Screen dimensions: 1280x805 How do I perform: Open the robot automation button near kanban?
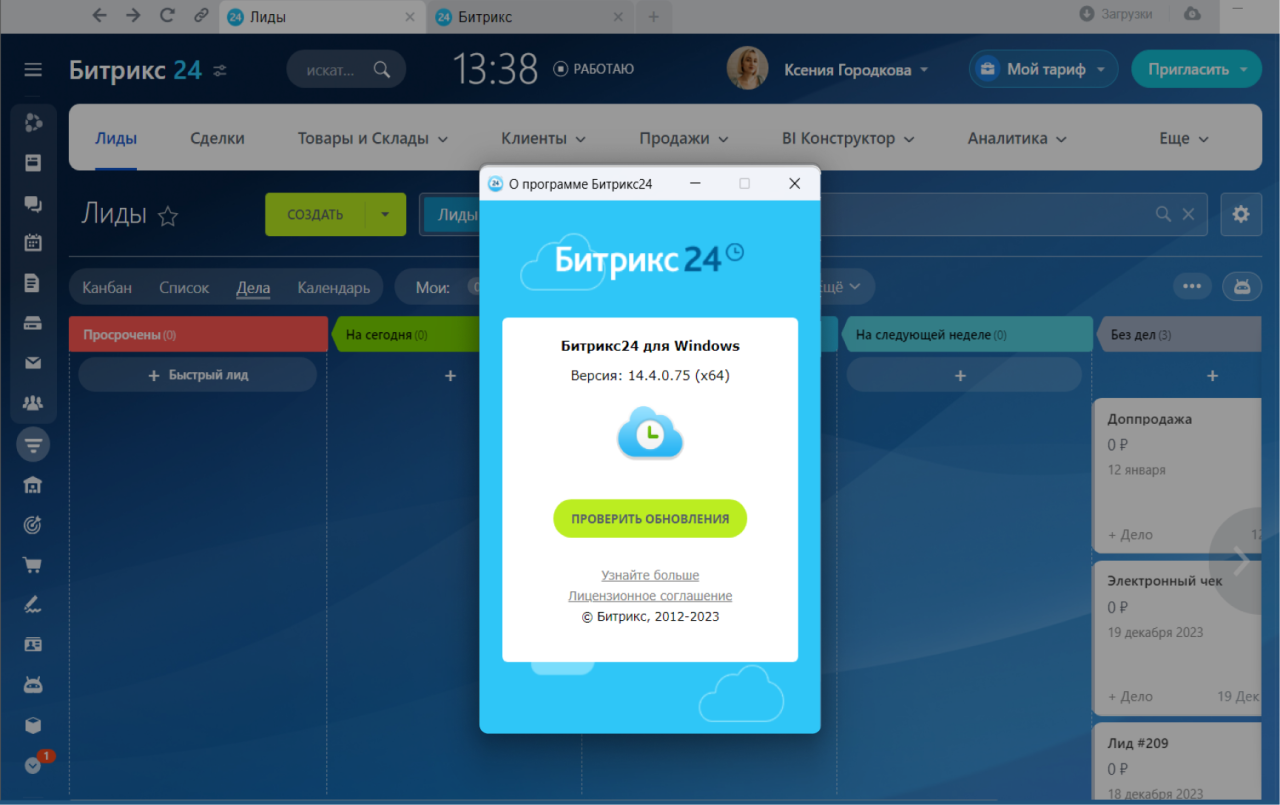1242,286
